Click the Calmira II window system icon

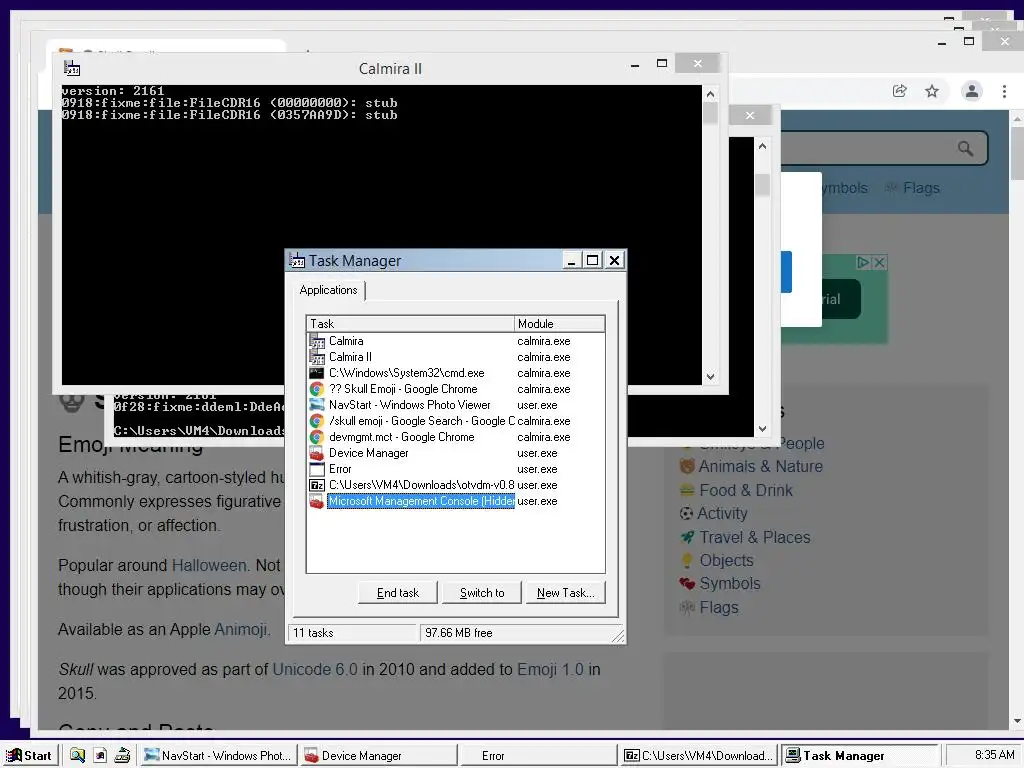[72, 68]
